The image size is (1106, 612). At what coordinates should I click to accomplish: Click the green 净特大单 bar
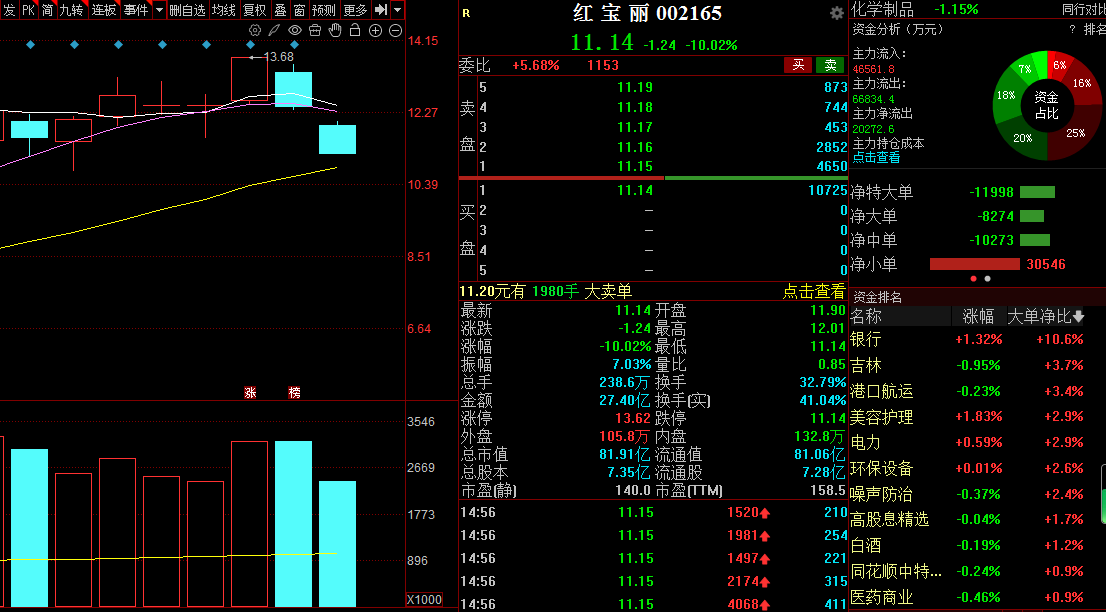[1038, 192]
